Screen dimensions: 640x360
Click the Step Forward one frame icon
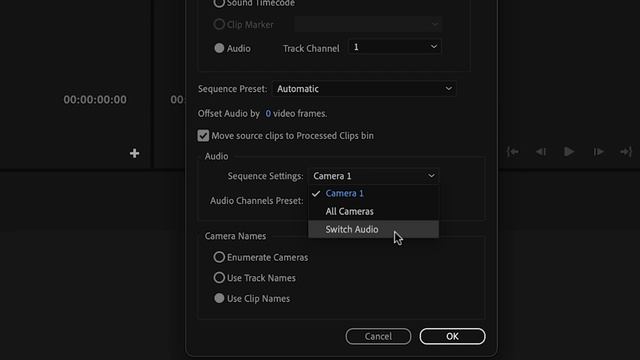(x=598, y=152)
